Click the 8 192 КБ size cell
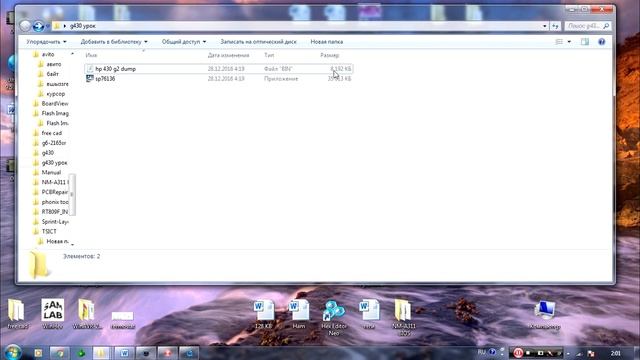 pyautogui.click(x=340, y=69)
